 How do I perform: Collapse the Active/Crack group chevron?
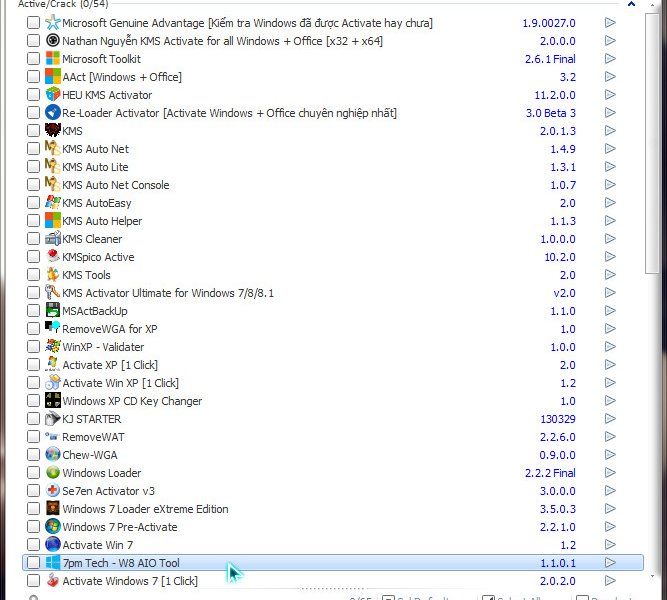point(631,4)
